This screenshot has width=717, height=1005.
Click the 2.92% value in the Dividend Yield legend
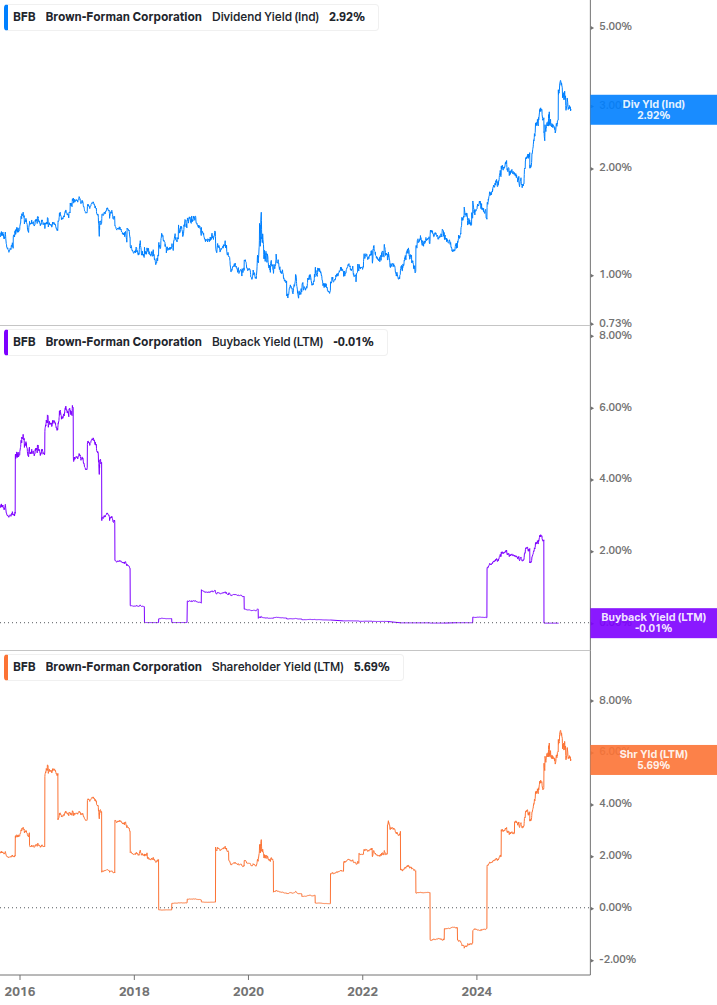(x=347, y=17)
